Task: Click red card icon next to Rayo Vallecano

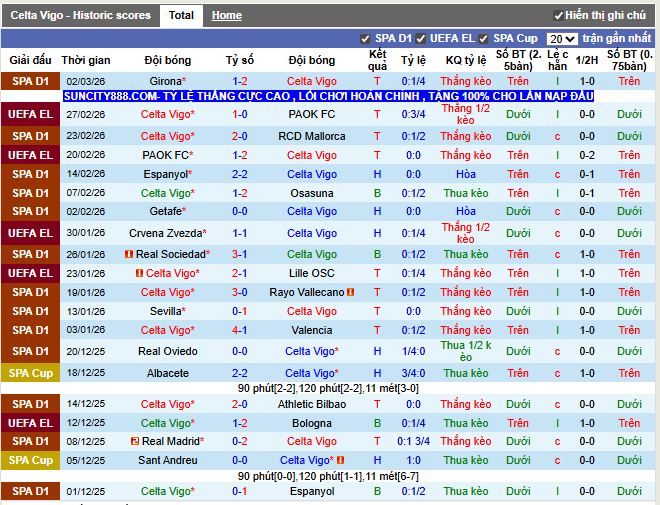Action: (x=351, y=292)
